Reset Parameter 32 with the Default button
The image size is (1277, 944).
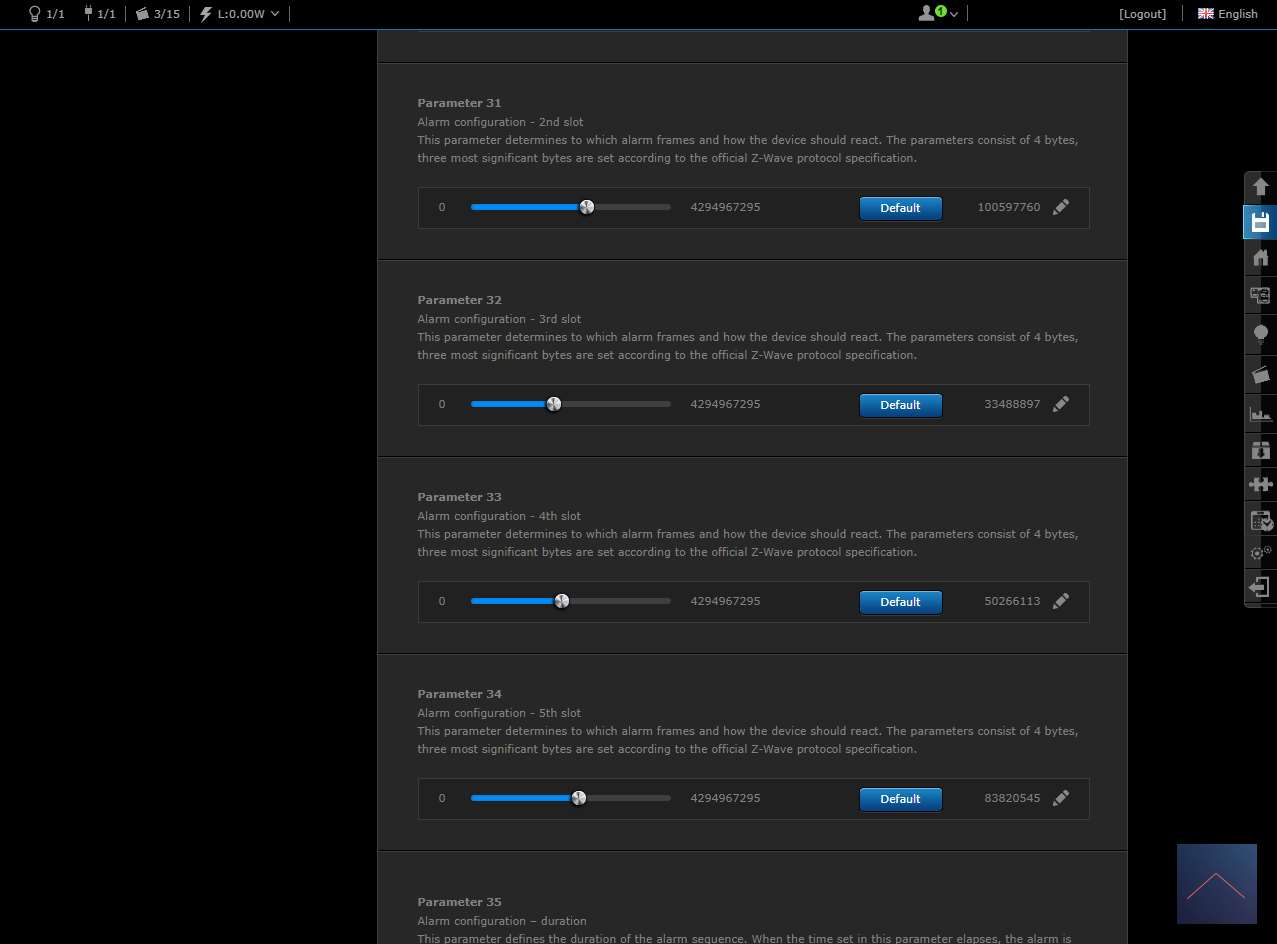pos(900,405)
